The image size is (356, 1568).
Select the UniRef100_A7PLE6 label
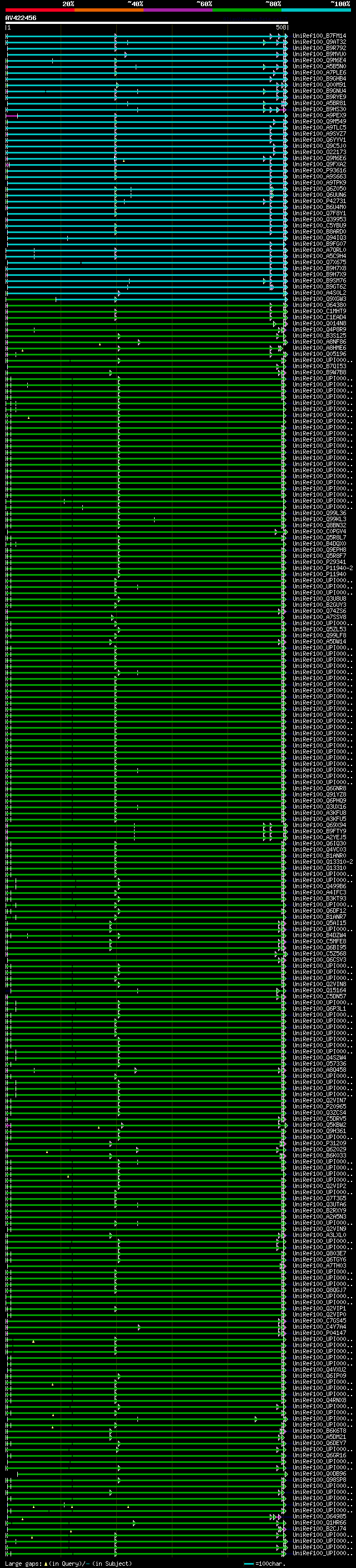point(319,72)
